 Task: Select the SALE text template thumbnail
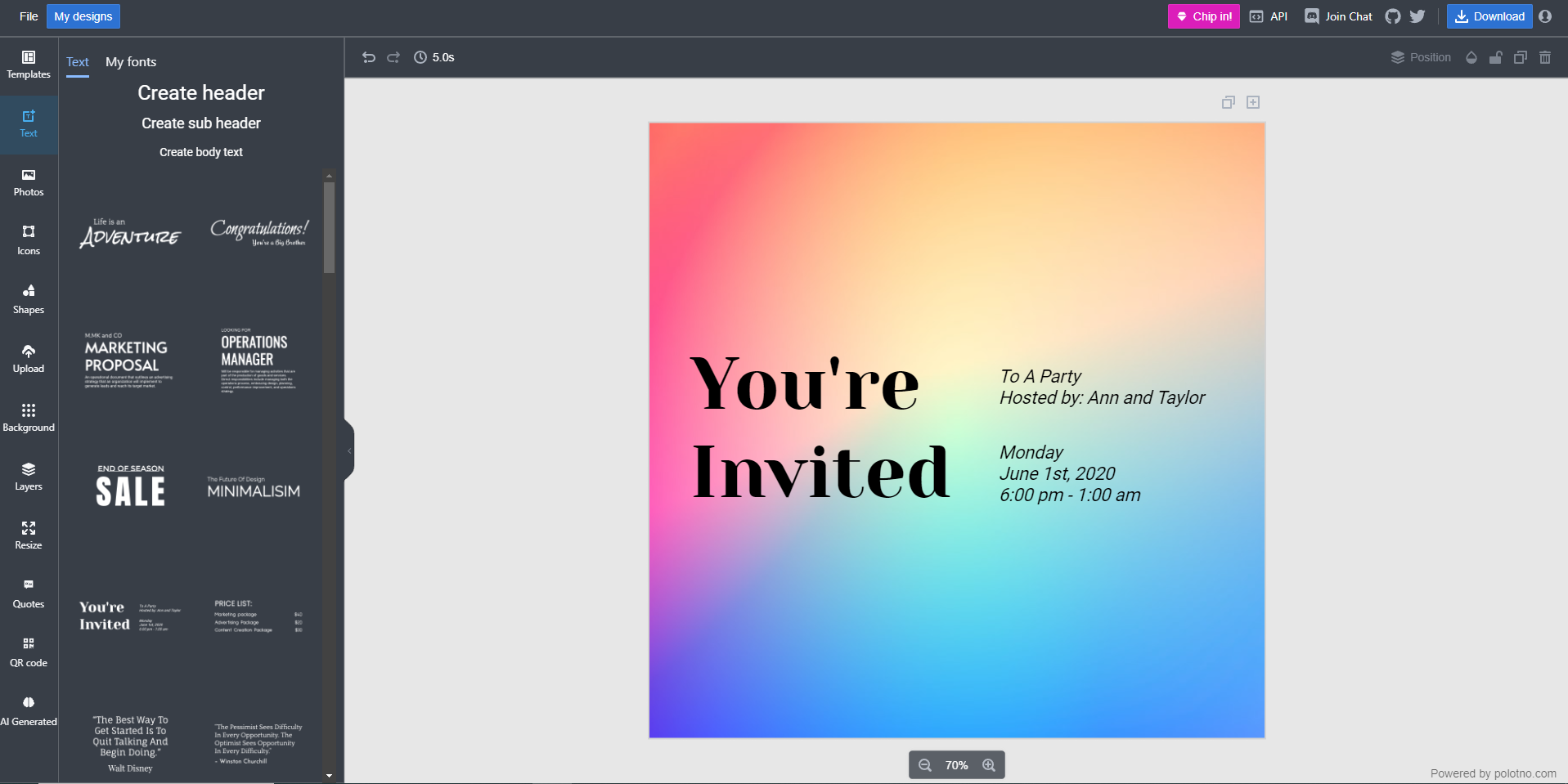point(131,487)
